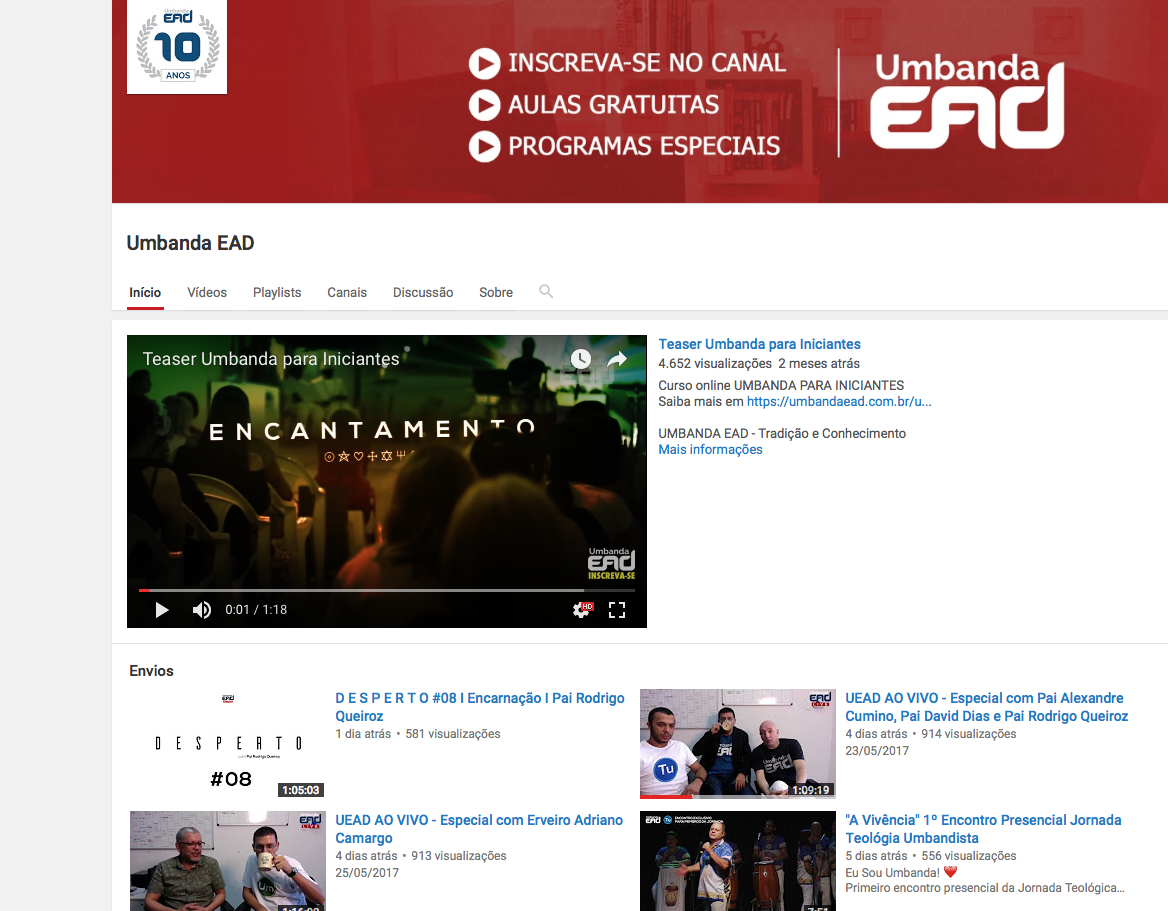
Task: Open the umbandaead.com.br link in the description
Action: point(839,401)
